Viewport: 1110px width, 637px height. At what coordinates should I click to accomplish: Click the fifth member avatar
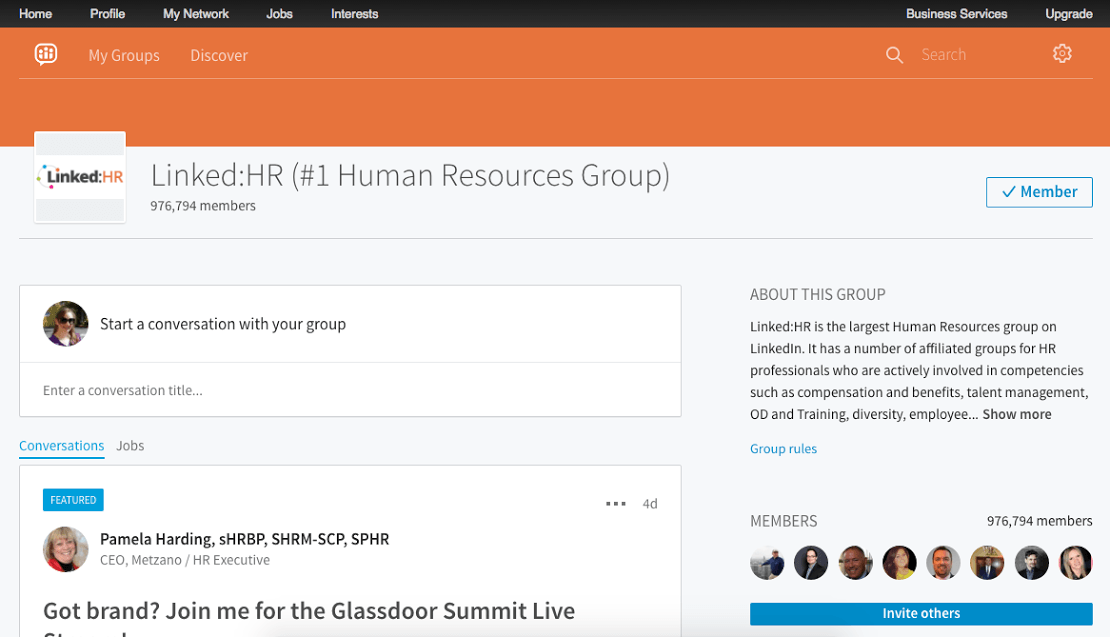(x=943, y=563)
